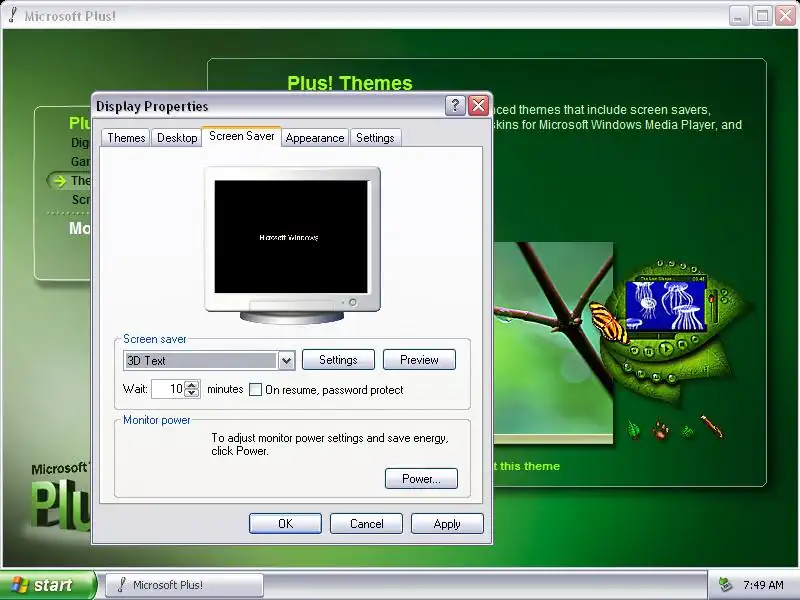
Task: Click the branch wallpaper preview image
Action: point(553,343)
